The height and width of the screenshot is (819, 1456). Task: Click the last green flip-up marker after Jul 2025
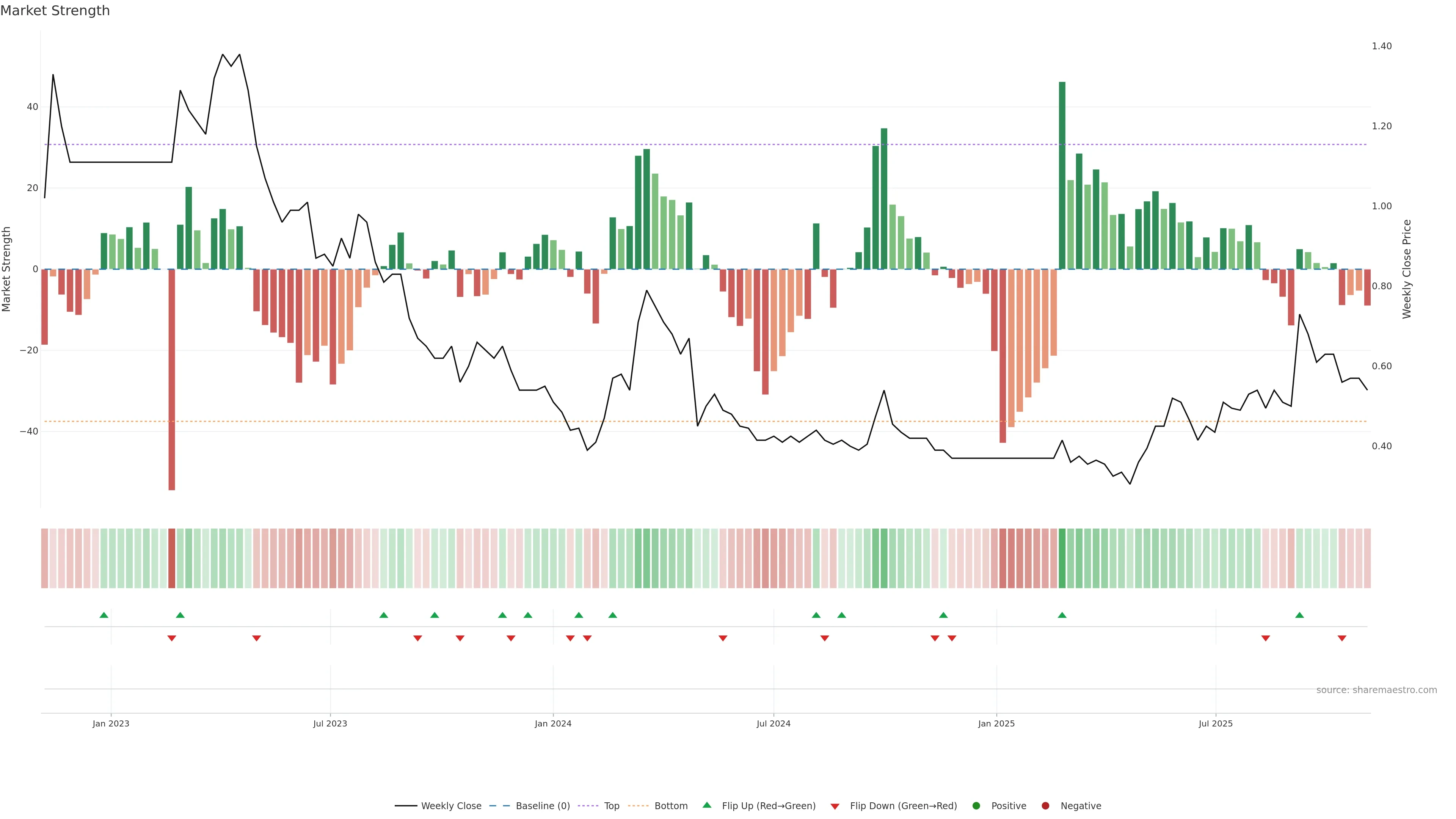click(1299, 615)
